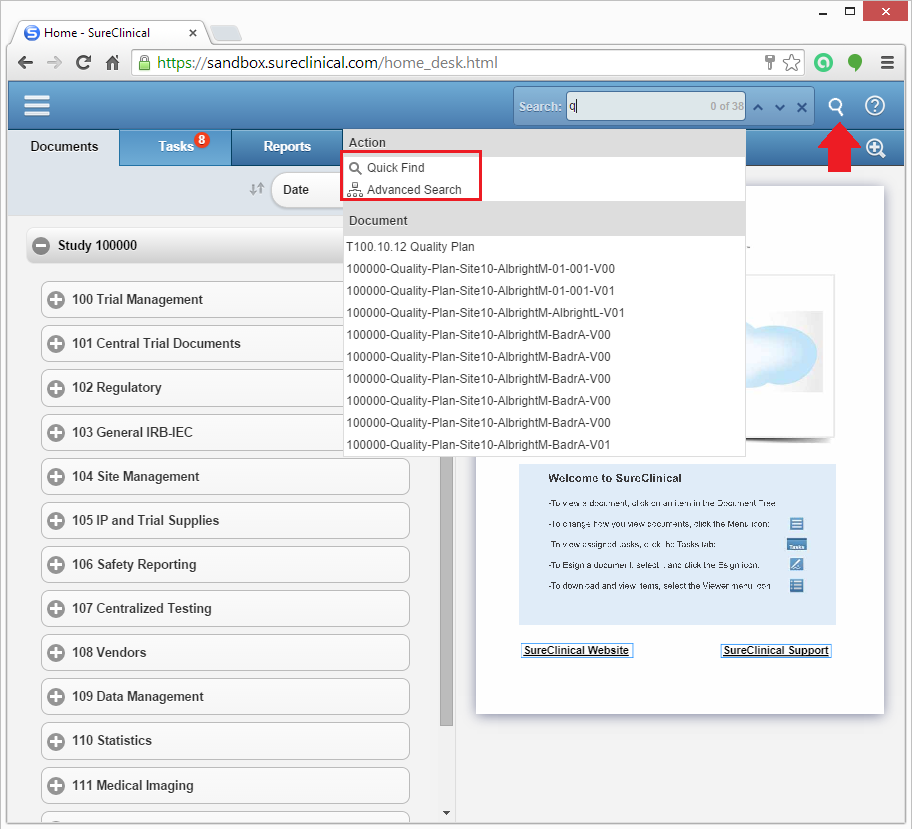Open the SureClinical Website link
This screenshot has width=912, height=829.
click(x=576, y=650)
